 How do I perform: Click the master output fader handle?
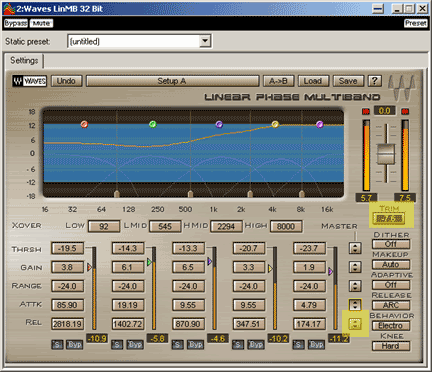pyautogui.click(x=386, y=154)
